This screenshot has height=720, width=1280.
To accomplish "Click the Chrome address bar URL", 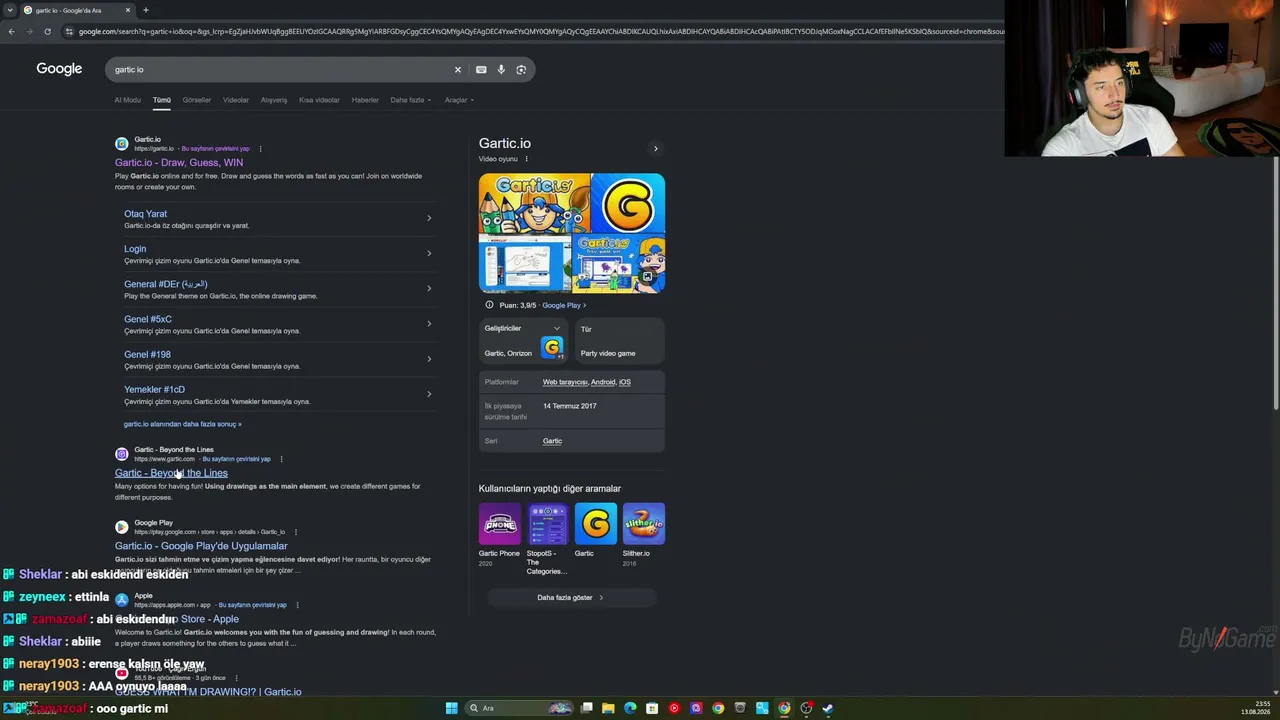I will point(540,31).
